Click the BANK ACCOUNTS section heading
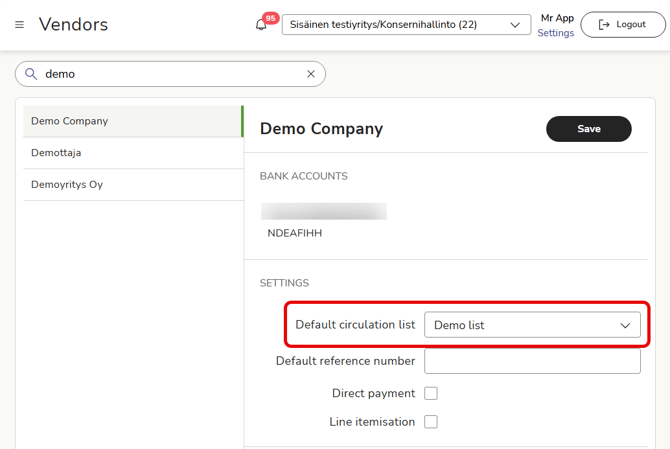This screenshot has height=449, width=670. pyautogui.click(x=304, y=176)
